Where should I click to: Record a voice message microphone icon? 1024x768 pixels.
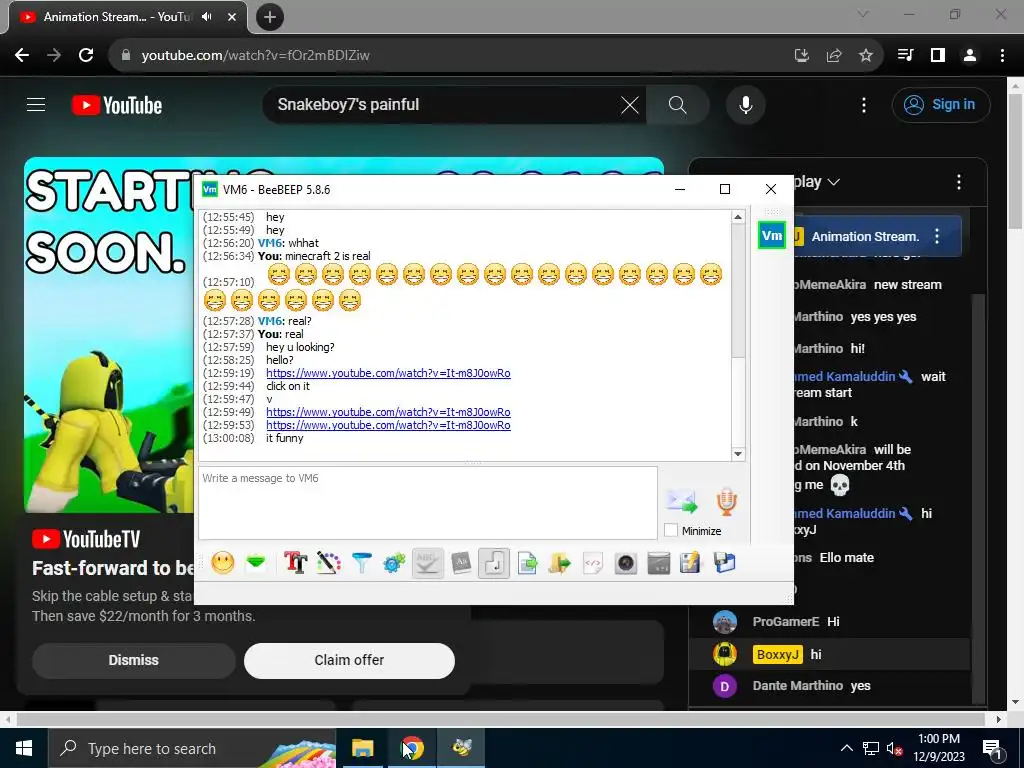click(726, 502)
